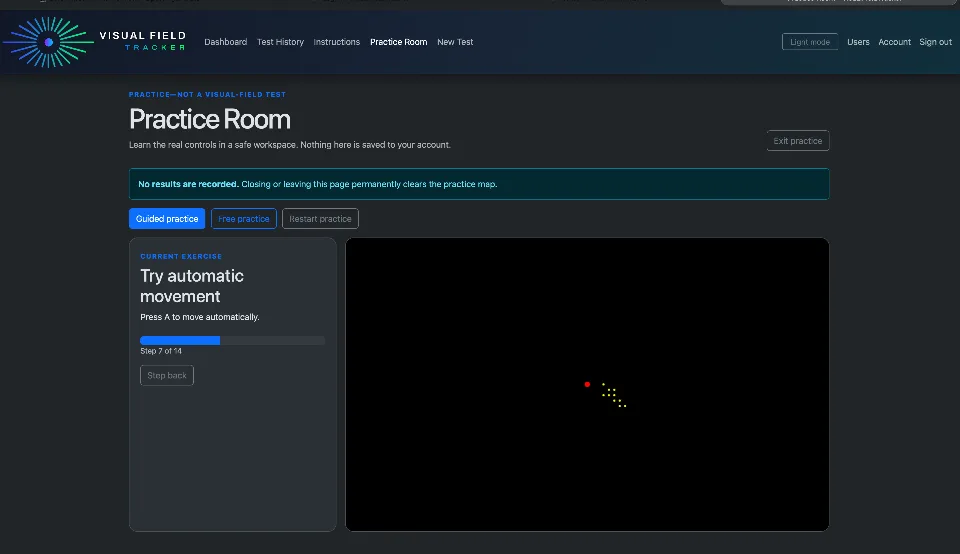Switch to Light mode

[809, 42]
